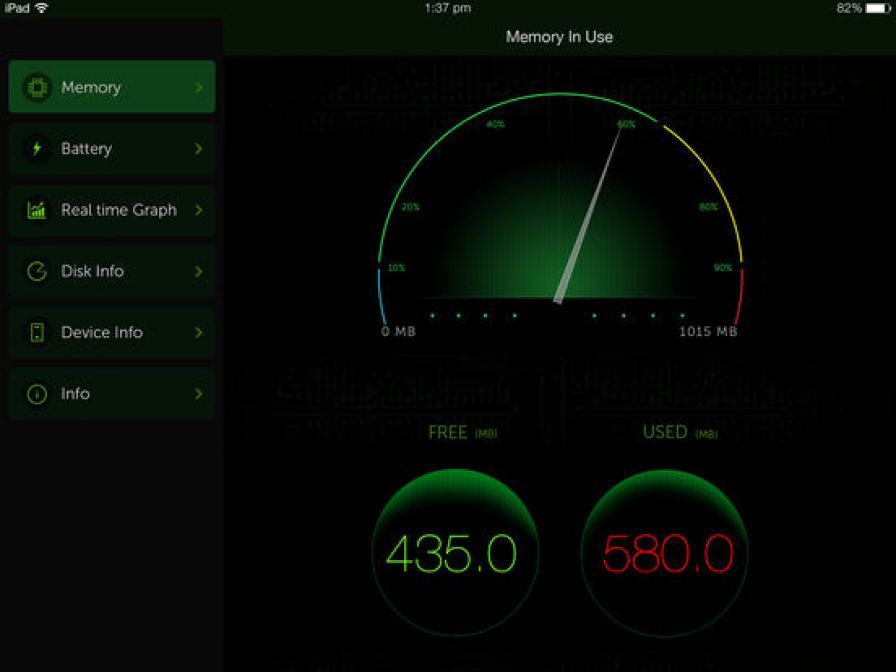
Task: Expand Disk Info with its chevron
Action: (x=199, y=271)
